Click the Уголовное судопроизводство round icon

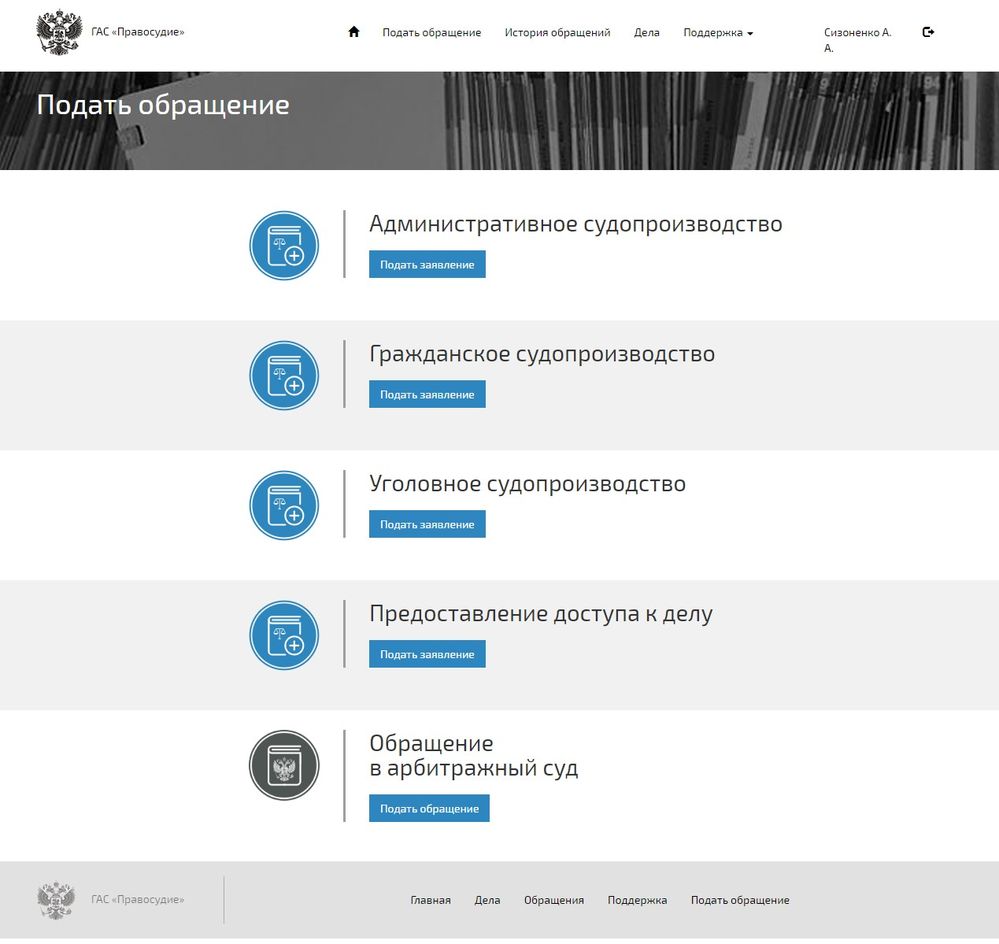[x=284, y=505]
